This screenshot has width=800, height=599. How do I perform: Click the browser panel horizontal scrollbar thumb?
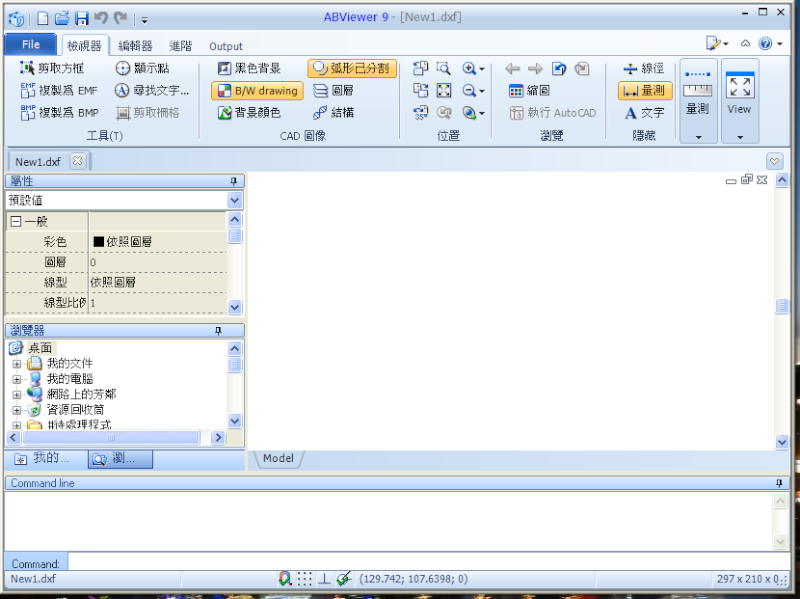coord(111,437)
